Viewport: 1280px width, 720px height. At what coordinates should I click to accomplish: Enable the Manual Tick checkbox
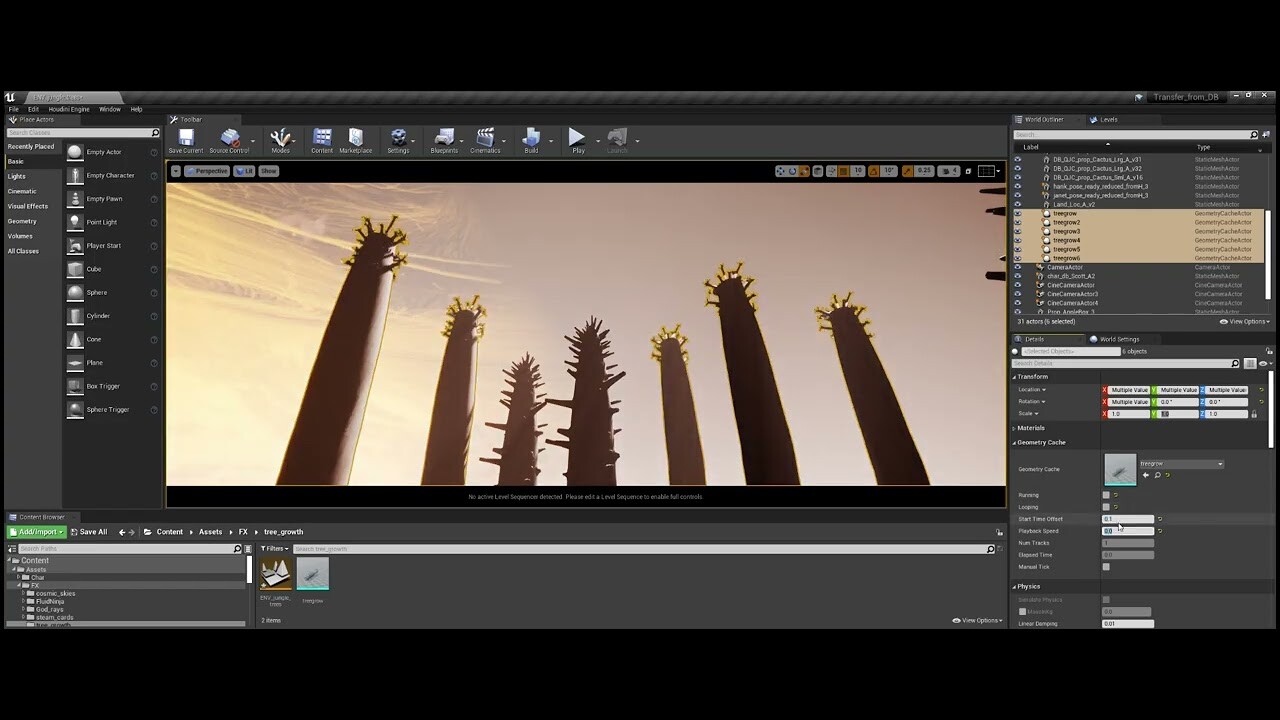point(1106,567)
